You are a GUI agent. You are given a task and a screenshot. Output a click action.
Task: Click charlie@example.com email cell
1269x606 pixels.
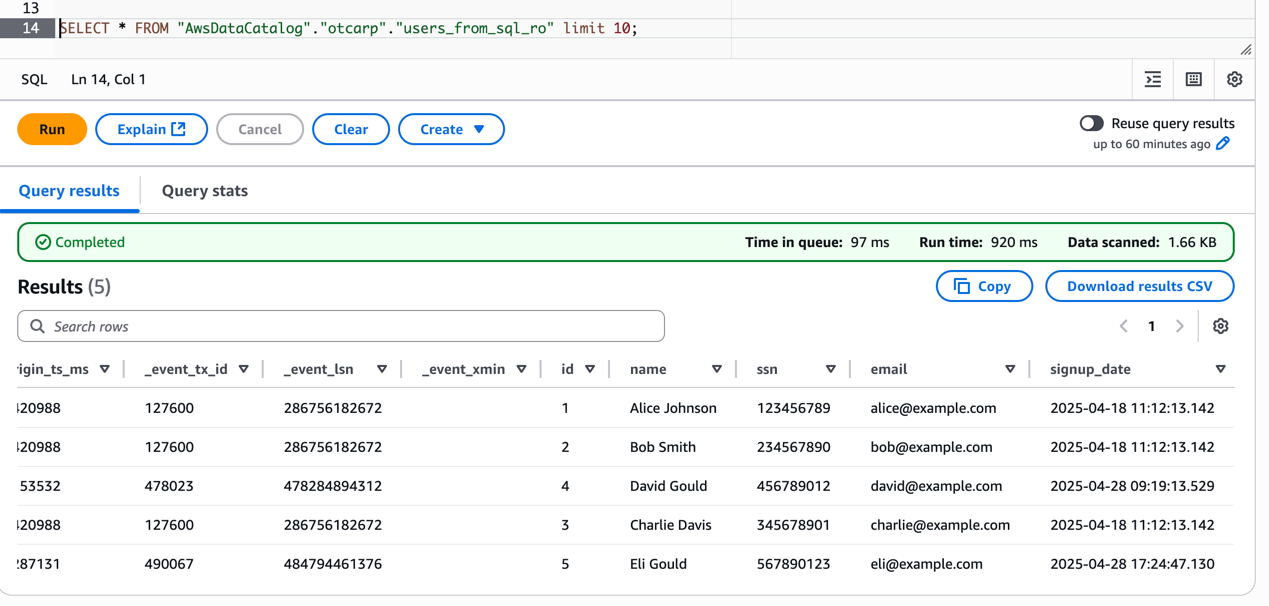tap(940, 525)
